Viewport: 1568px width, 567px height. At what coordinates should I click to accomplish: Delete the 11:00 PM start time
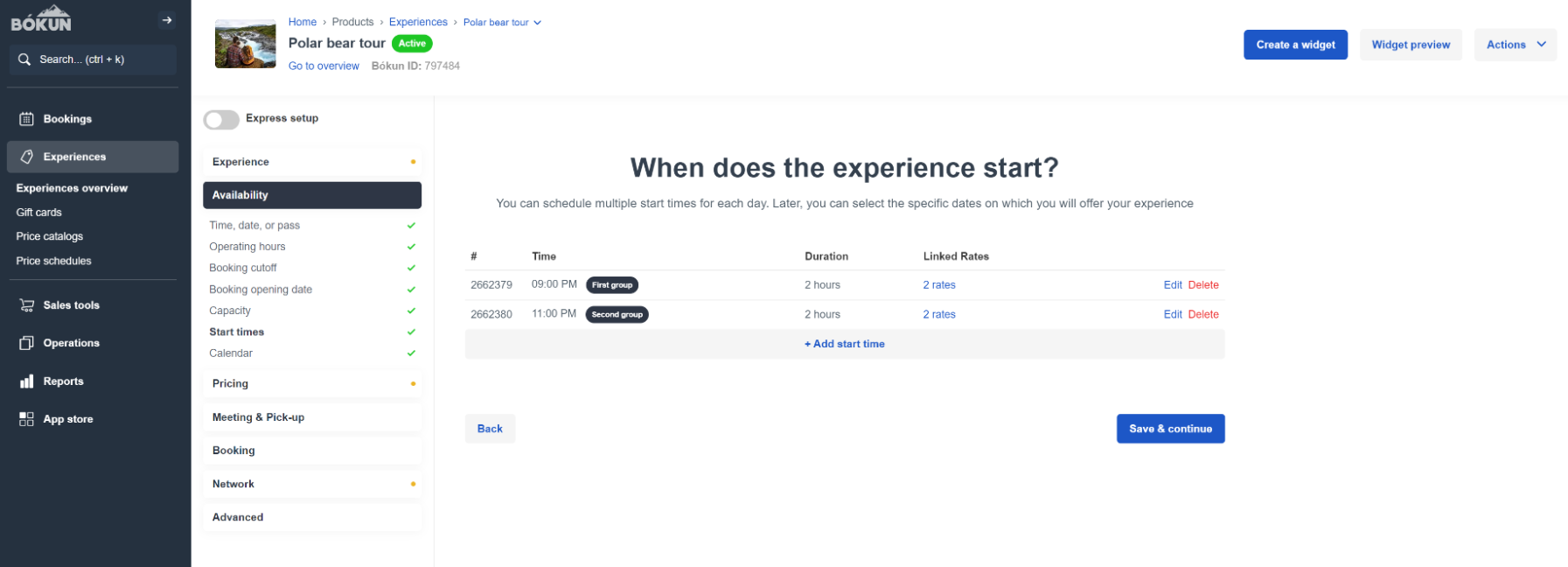click(x=1203, y=314)
